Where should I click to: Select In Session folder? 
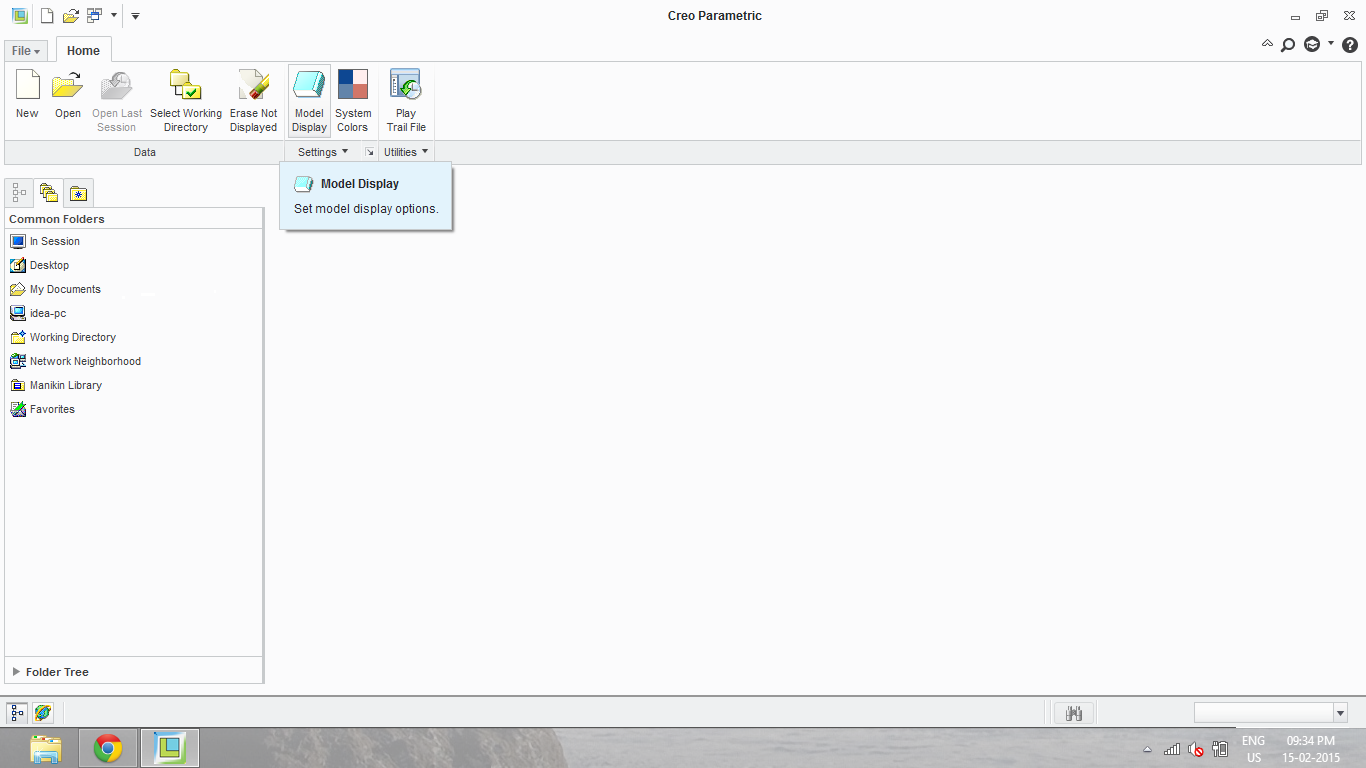[x=44, y=241]
